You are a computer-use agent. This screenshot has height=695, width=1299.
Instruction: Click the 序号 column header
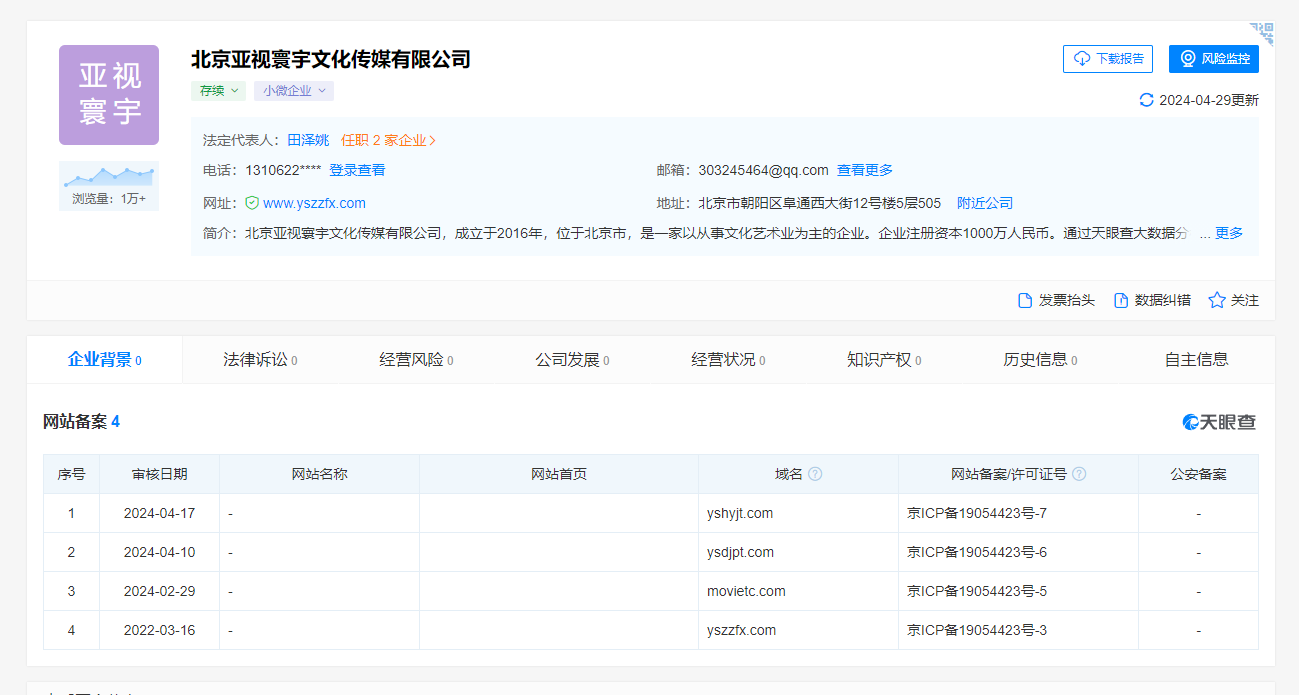tap(71, 474)
